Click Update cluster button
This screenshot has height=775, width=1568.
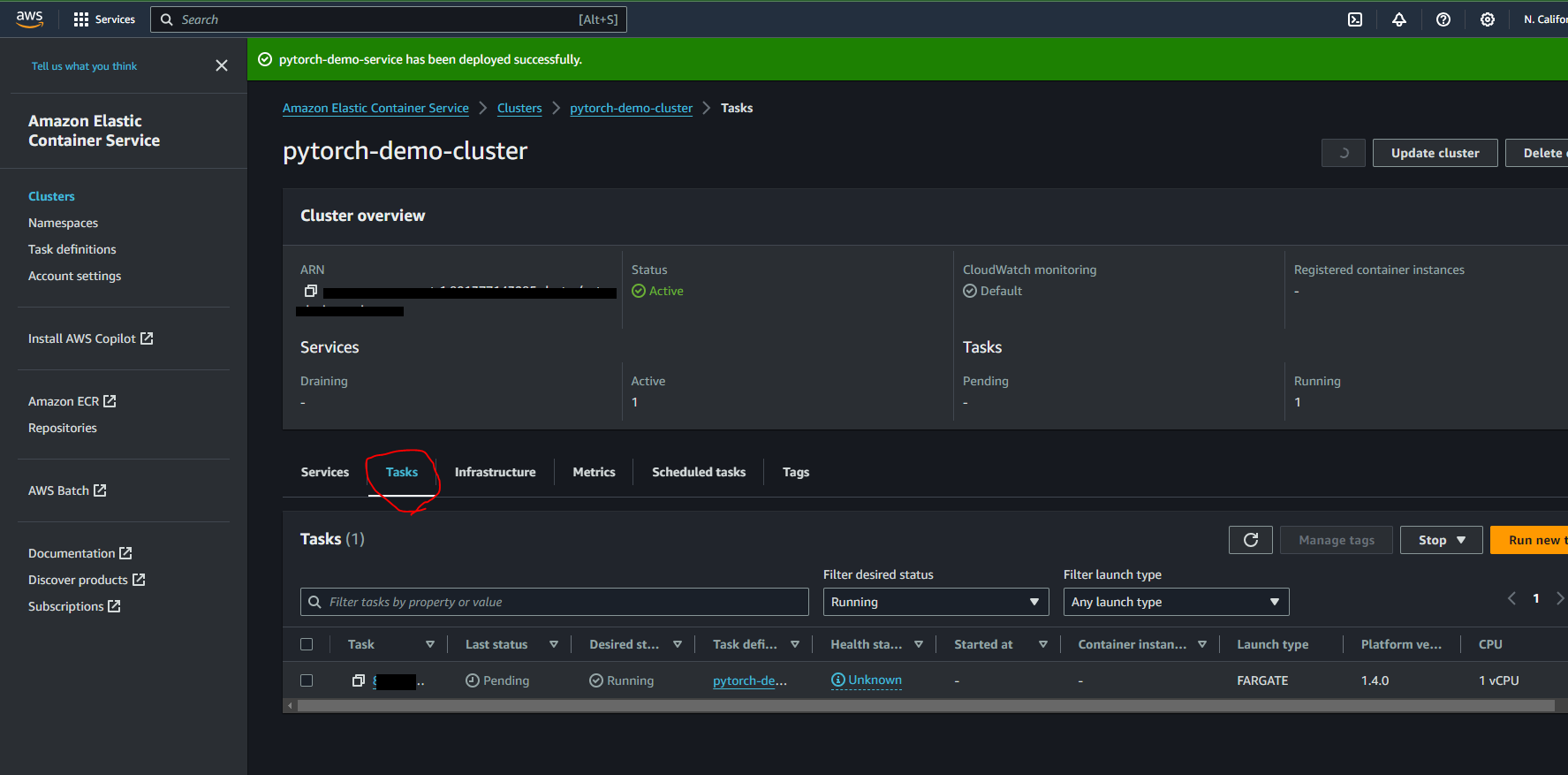[1435, 153]
